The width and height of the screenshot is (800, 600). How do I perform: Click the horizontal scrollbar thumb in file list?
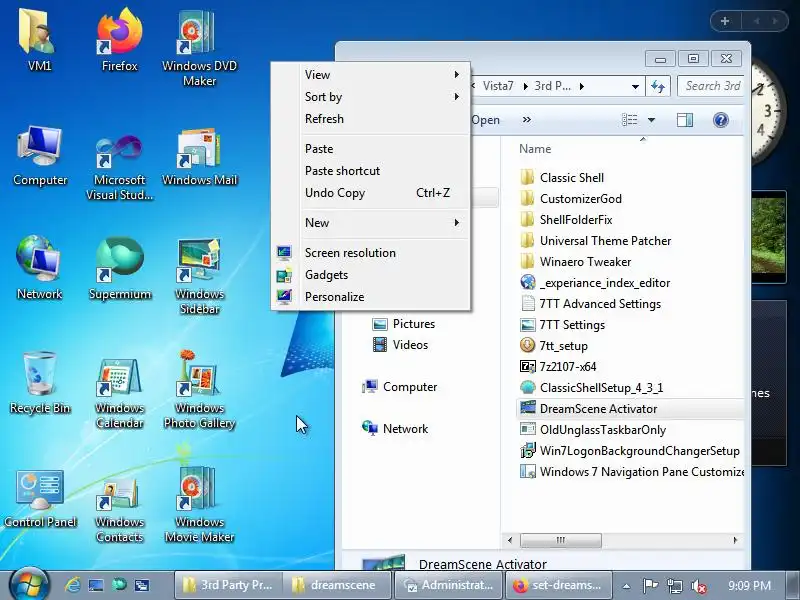pos(561,540)
